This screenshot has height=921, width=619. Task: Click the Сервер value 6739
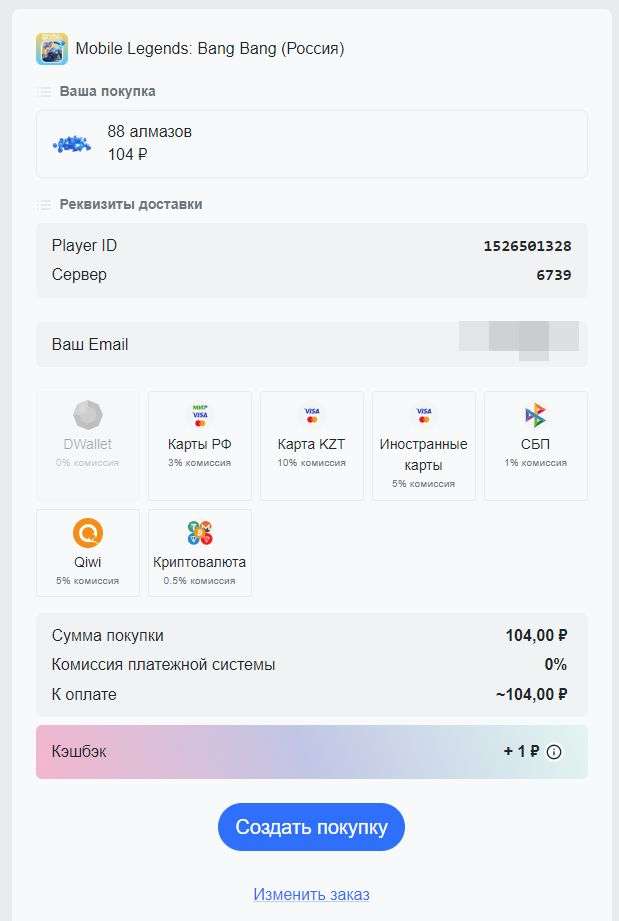click(x=554, y=275)
